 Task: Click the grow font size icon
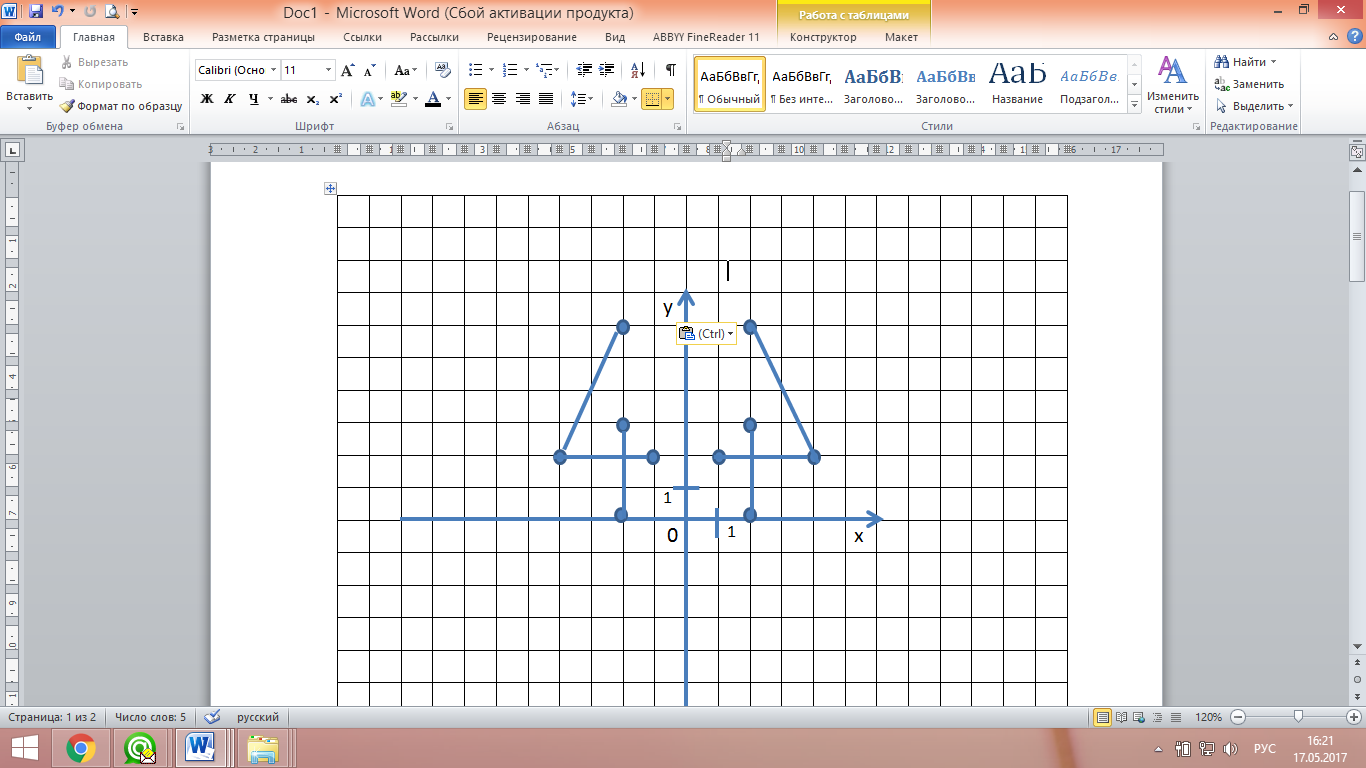pyautogui.click(x=347, y=70)
